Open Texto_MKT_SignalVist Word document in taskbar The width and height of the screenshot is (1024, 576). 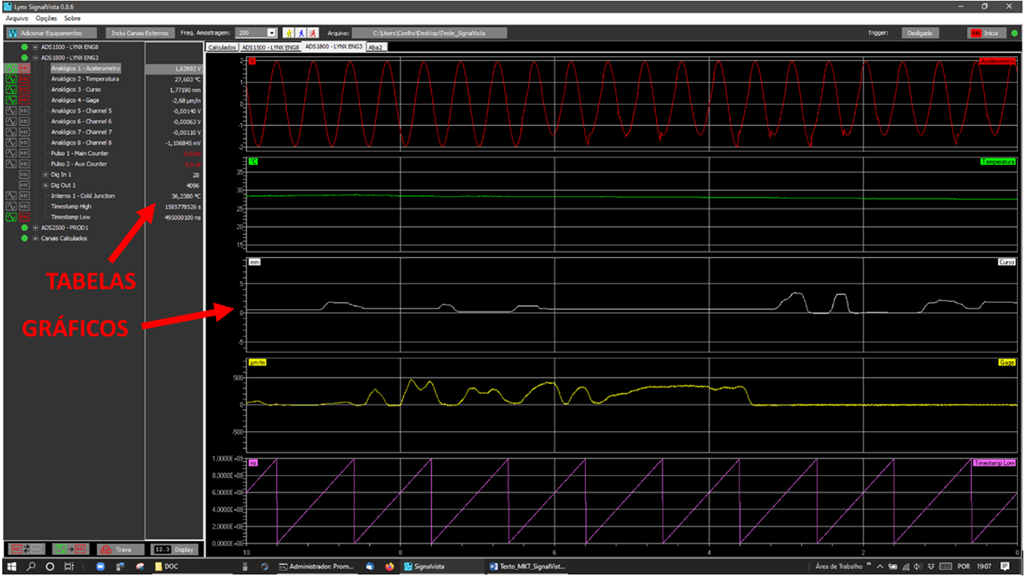click(x=528, y=567)
